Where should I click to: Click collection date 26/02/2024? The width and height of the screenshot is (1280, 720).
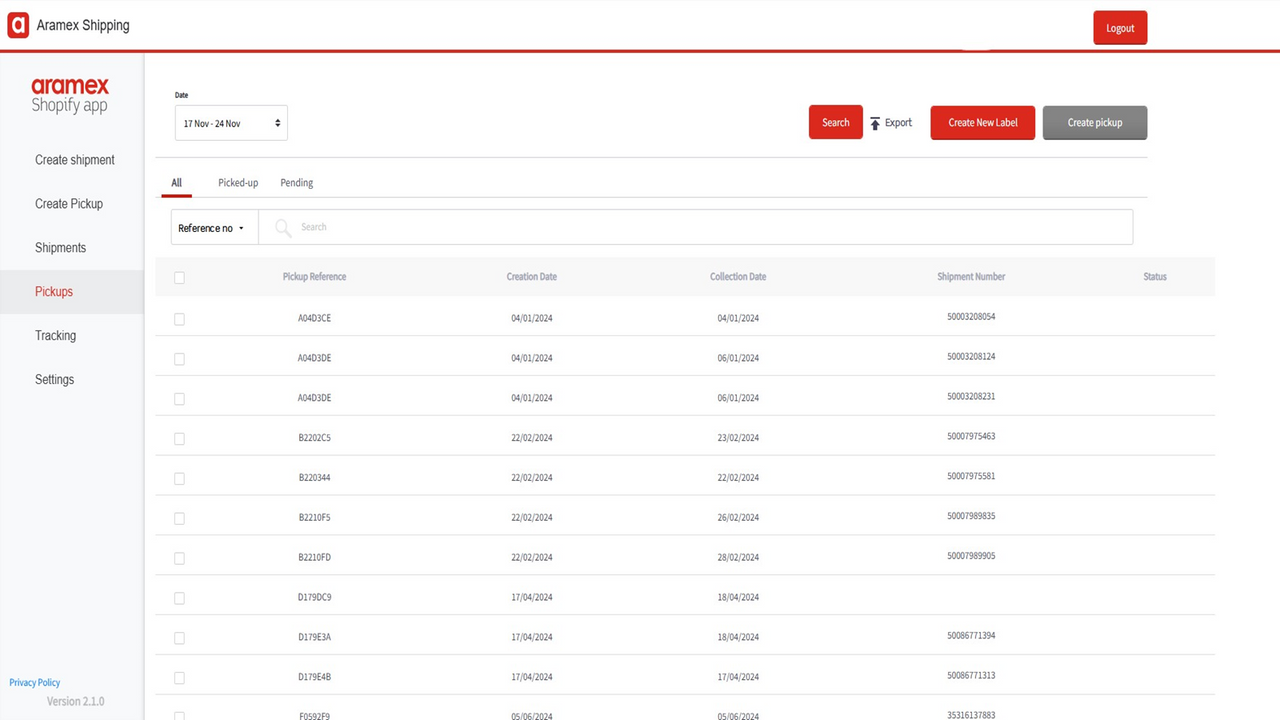pyautogui.click(x=738, y=518)
